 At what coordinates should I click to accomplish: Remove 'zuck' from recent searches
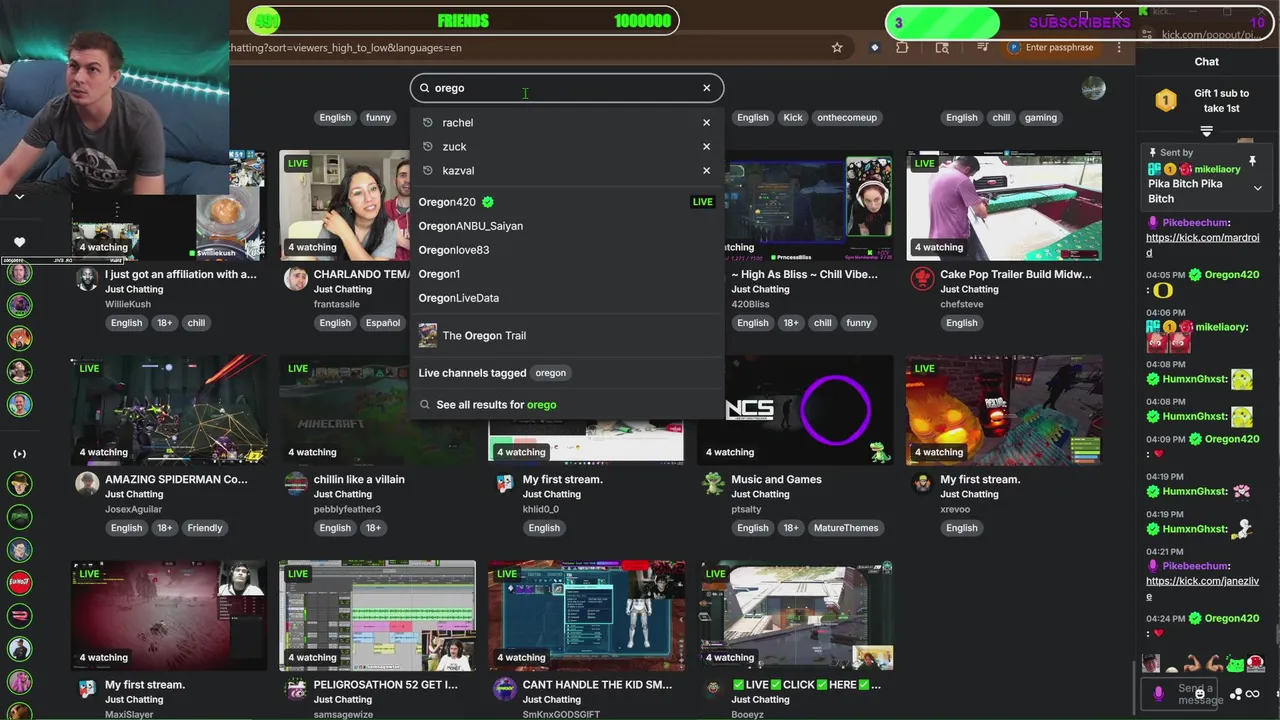pyautogui.click(x=706, y=147)
